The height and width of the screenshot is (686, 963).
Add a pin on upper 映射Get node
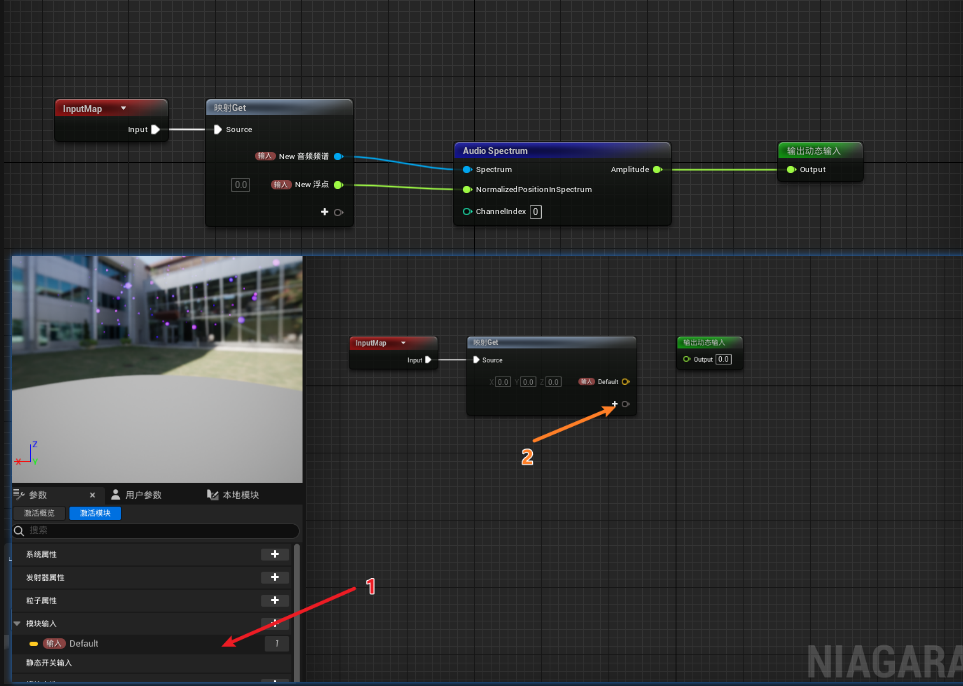[324, 212]
